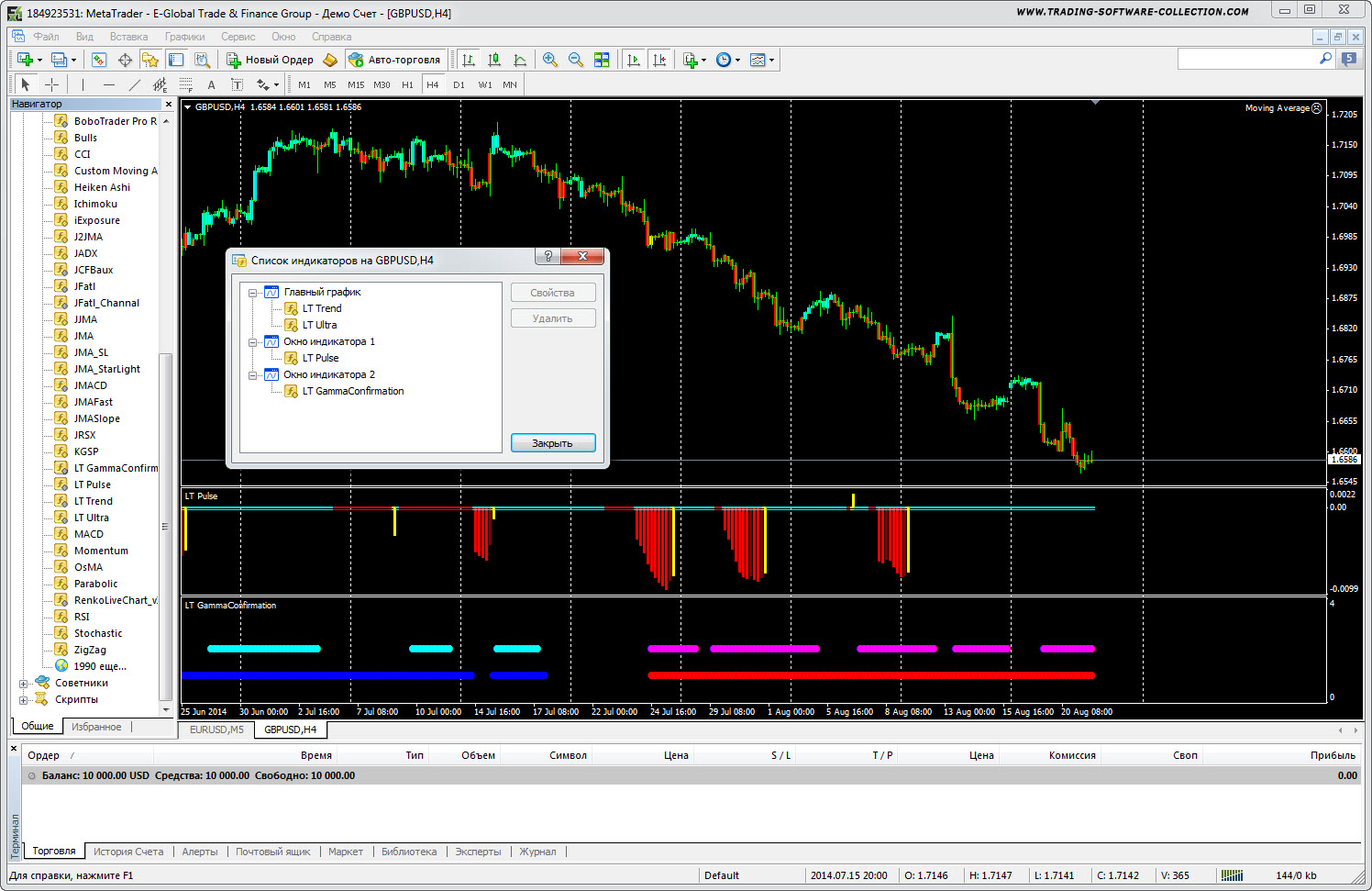Select LT GammaConfirmation in indicator list
Image resolution: width=1372 pixels, height=891 pixels.
[352, 391]
